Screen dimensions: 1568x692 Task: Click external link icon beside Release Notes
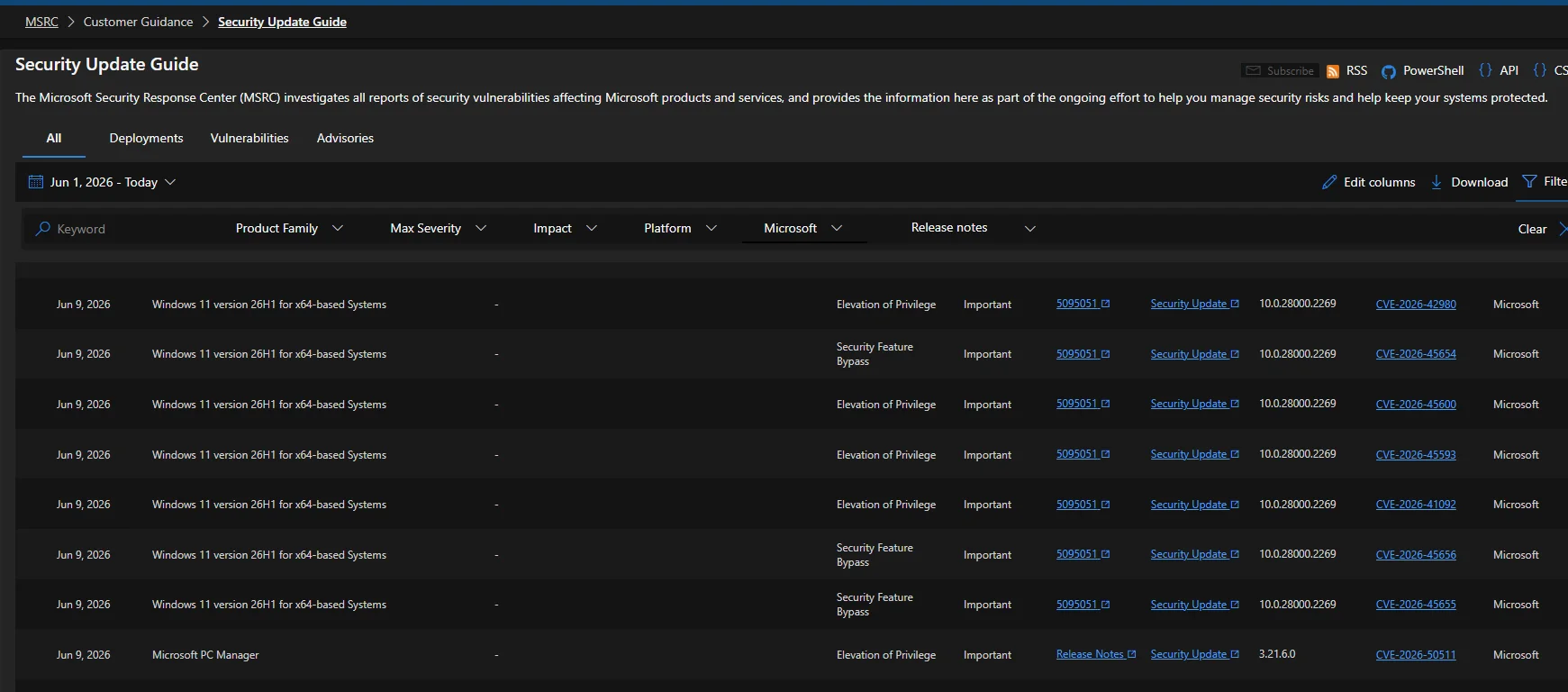click(x=1132, y=654)
